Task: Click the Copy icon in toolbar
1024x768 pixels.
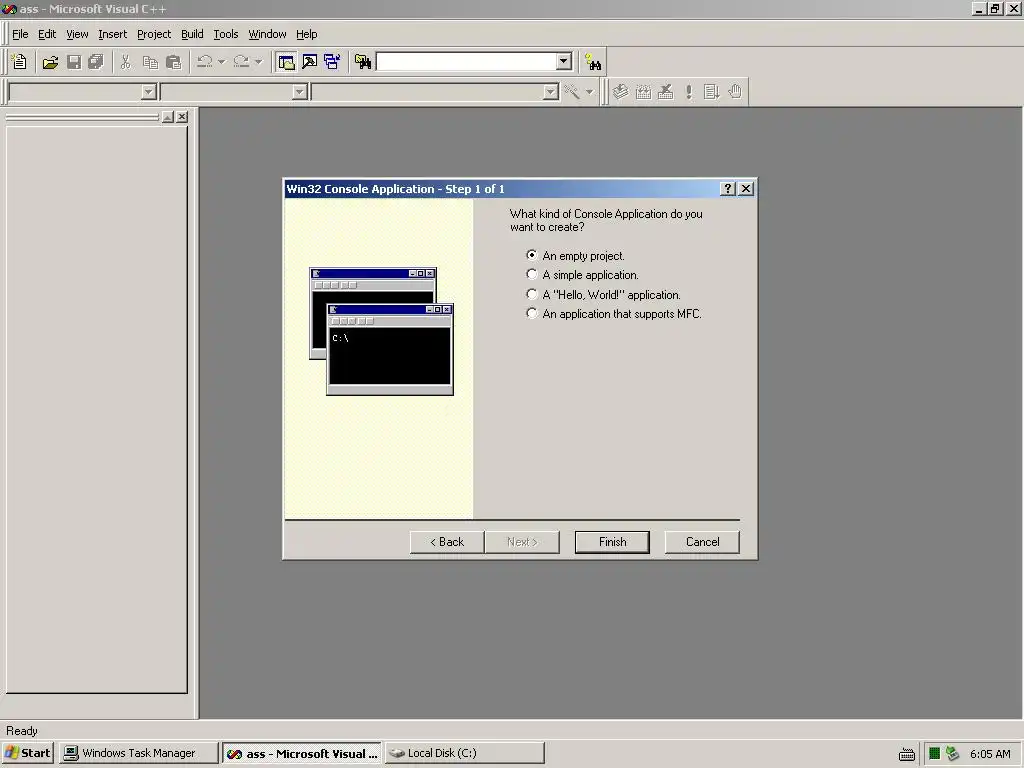Action: click(x=150, y=62)
